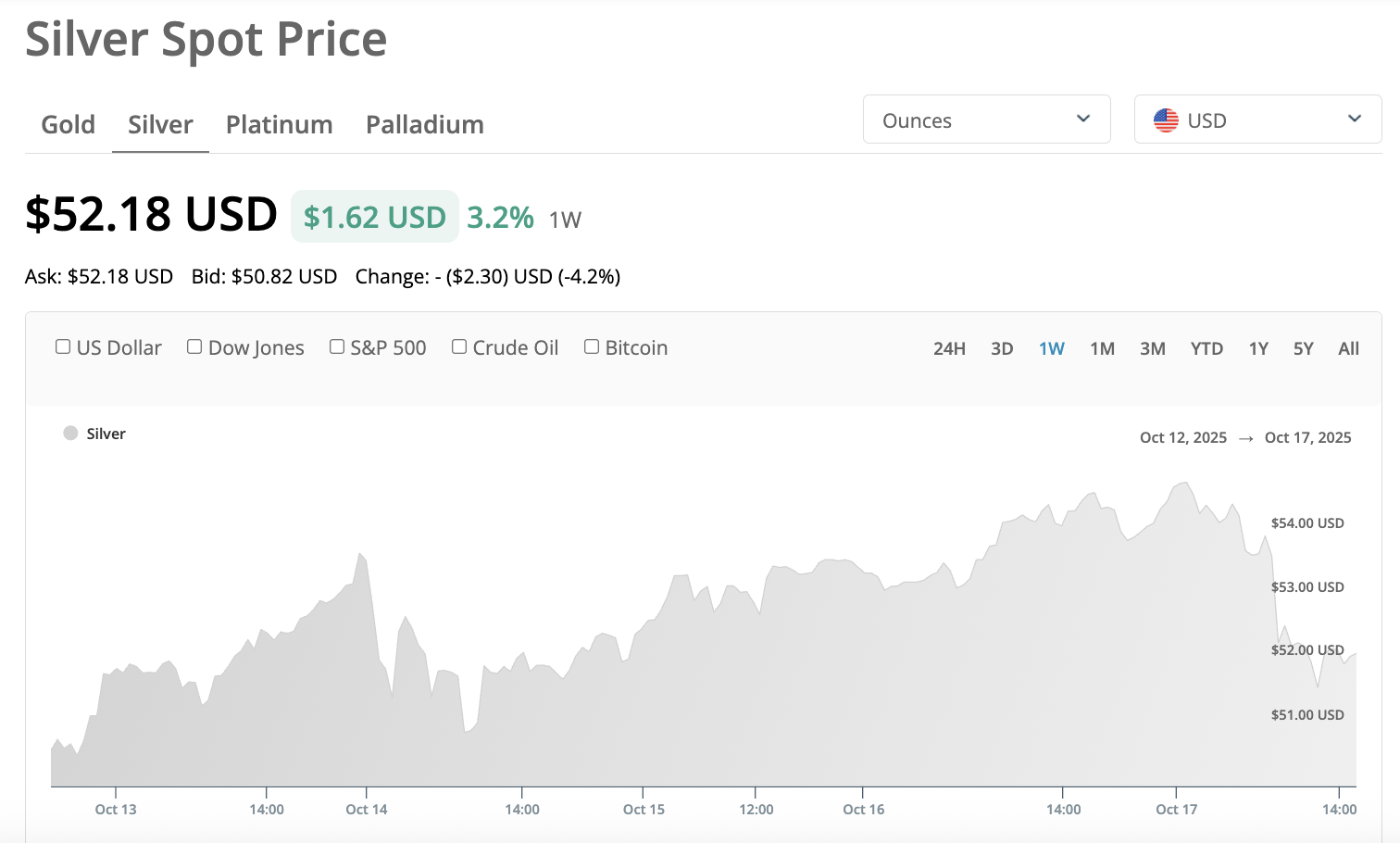Choose the All time range
The height and width of the screenshot is (843, 1400).
[1348, 348]
